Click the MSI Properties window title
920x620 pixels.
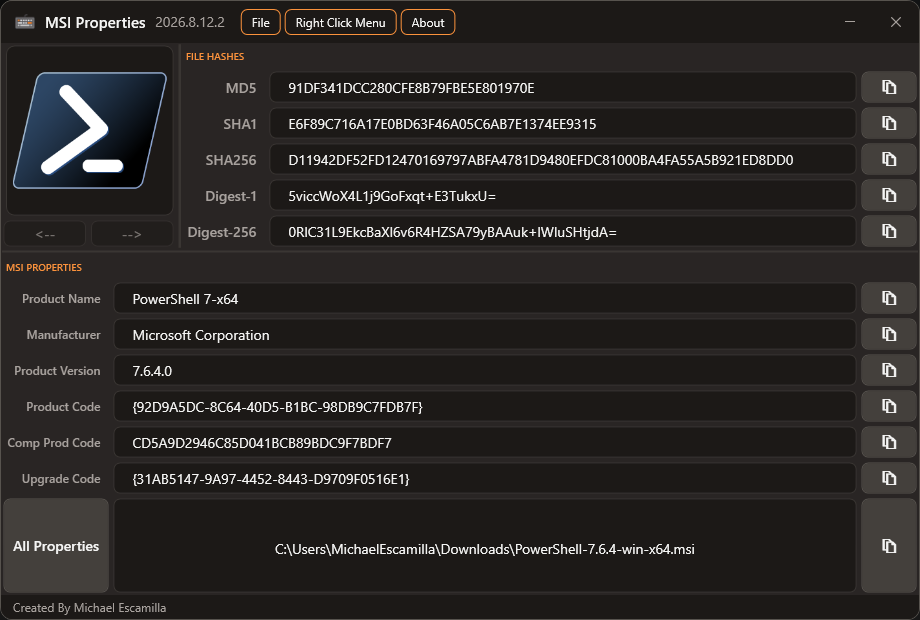click(95, 22)
